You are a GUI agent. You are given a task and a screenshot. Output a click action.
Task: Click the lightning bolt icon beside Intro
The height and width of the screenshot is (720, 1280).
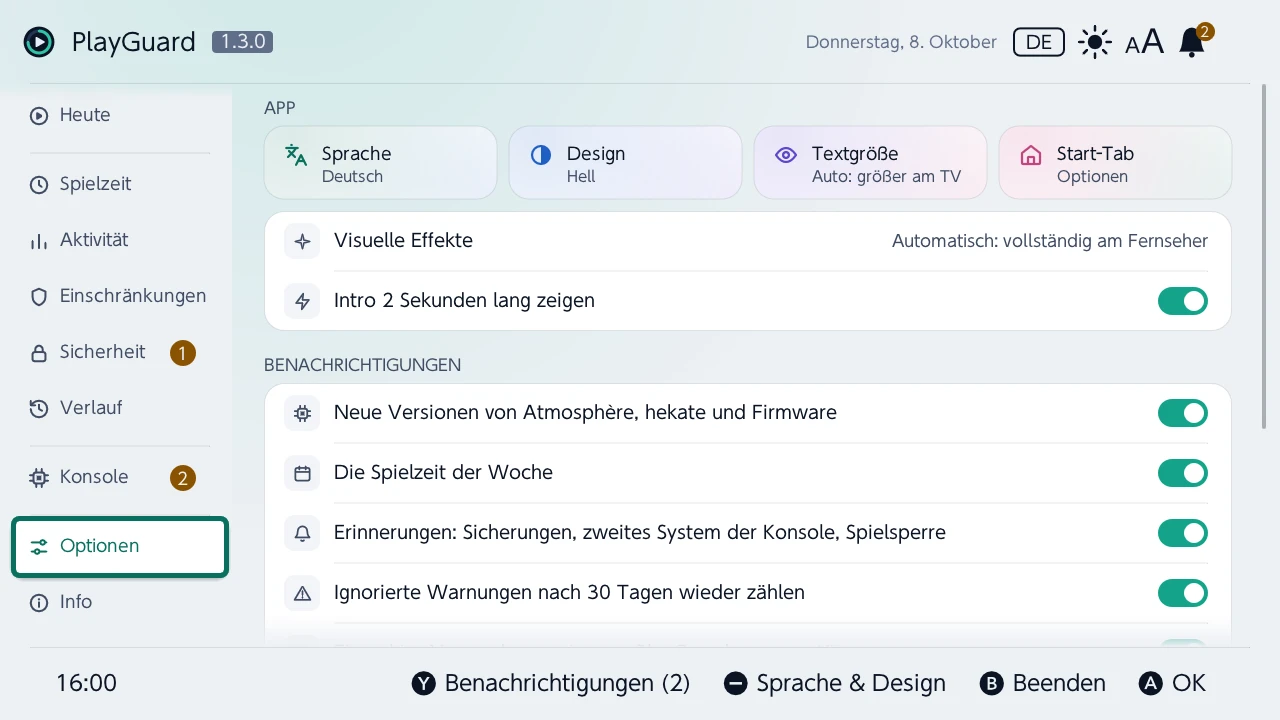pyautogui.click(x=303, y=301)
